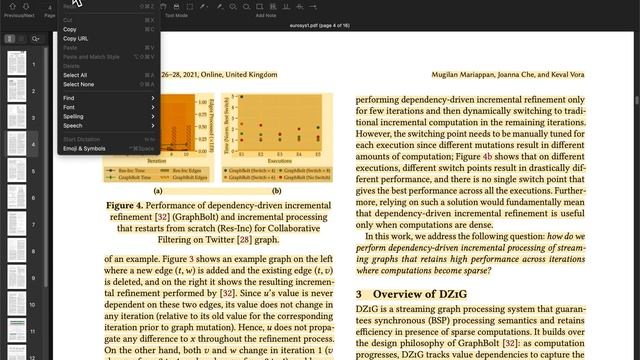Click 'Figure 4.' bold caption label
The width and height of the screenshot is (640, 360).
124,205
